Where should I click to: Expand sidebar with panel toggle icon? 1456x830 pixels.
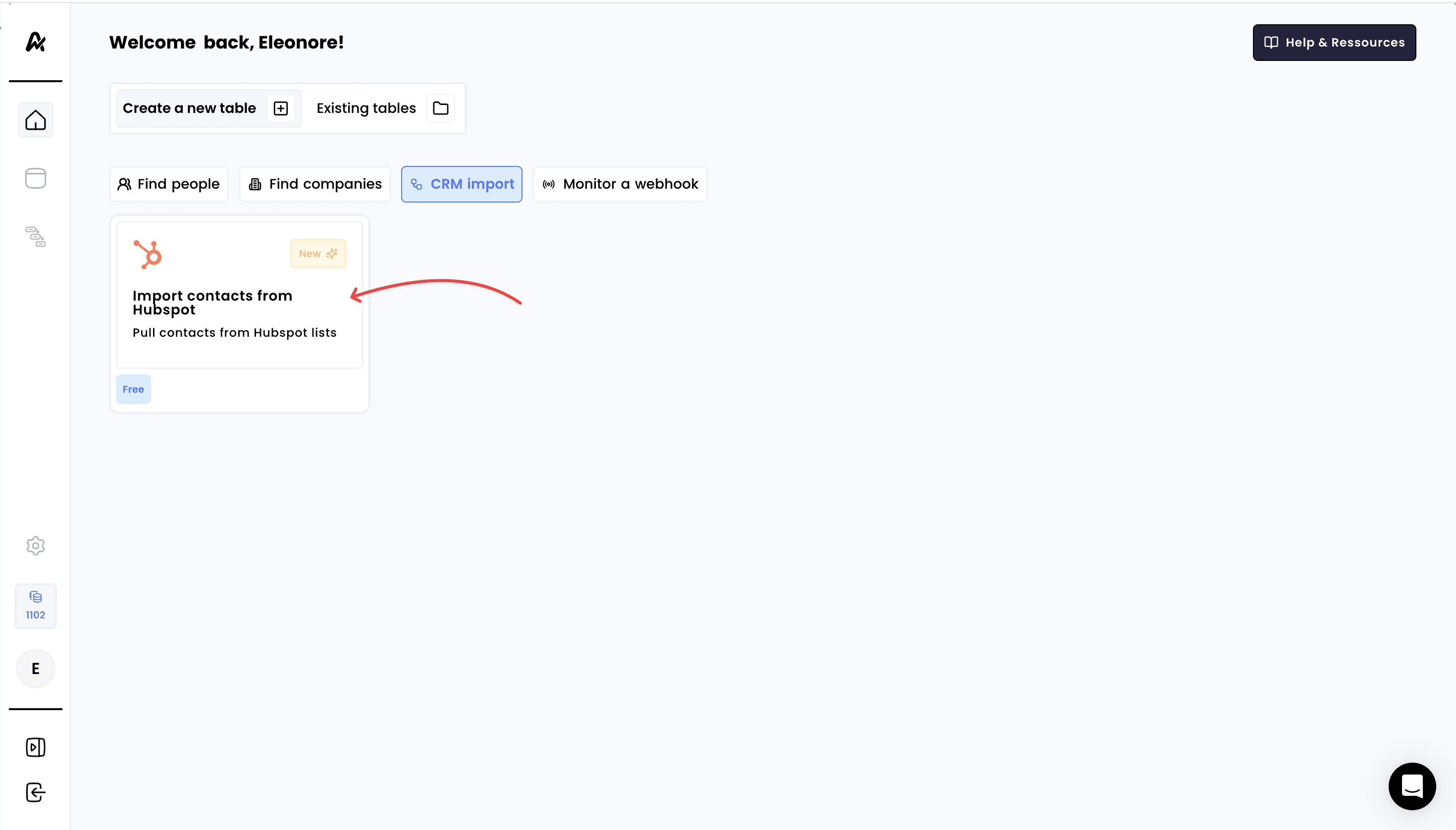coord(35,747)
